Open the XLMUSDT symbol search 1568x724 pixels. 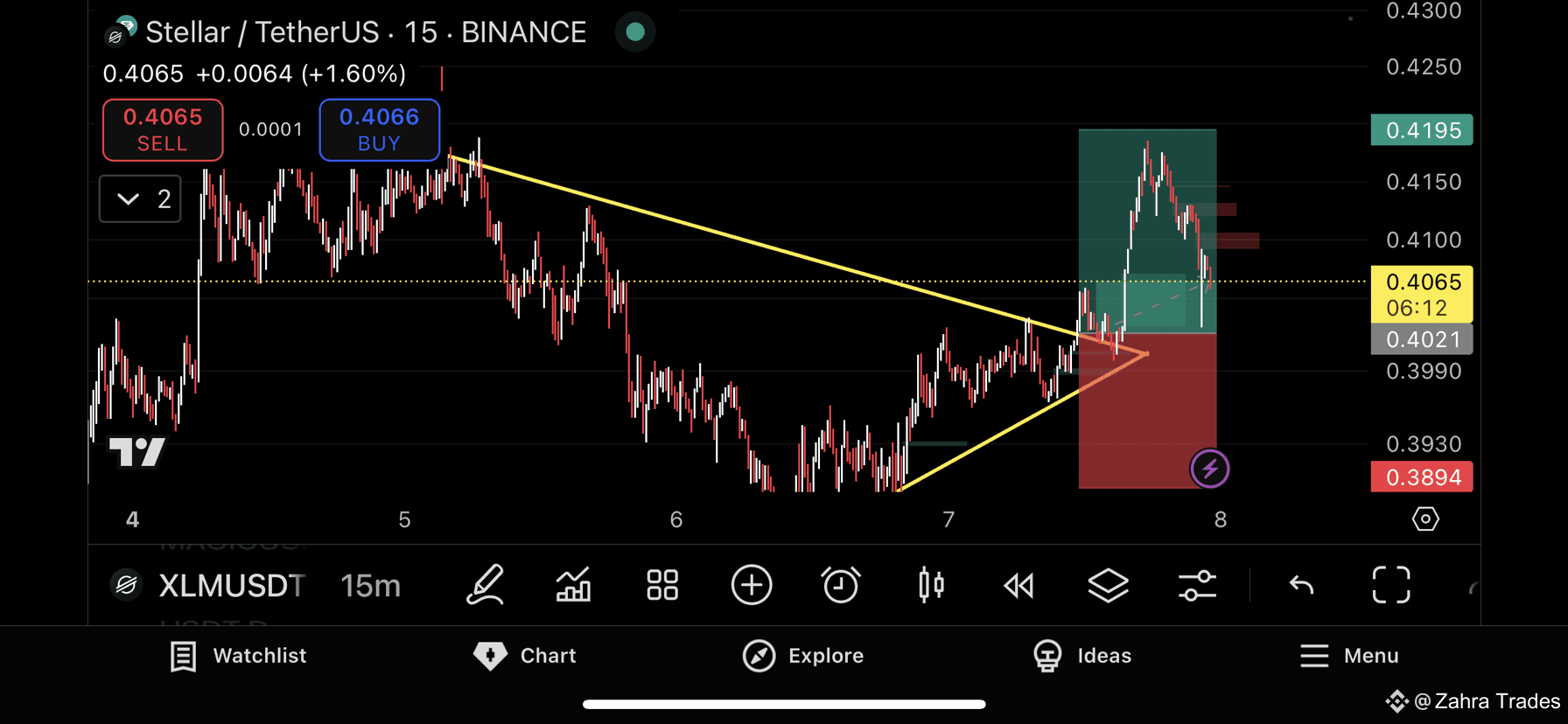point(232,586)
